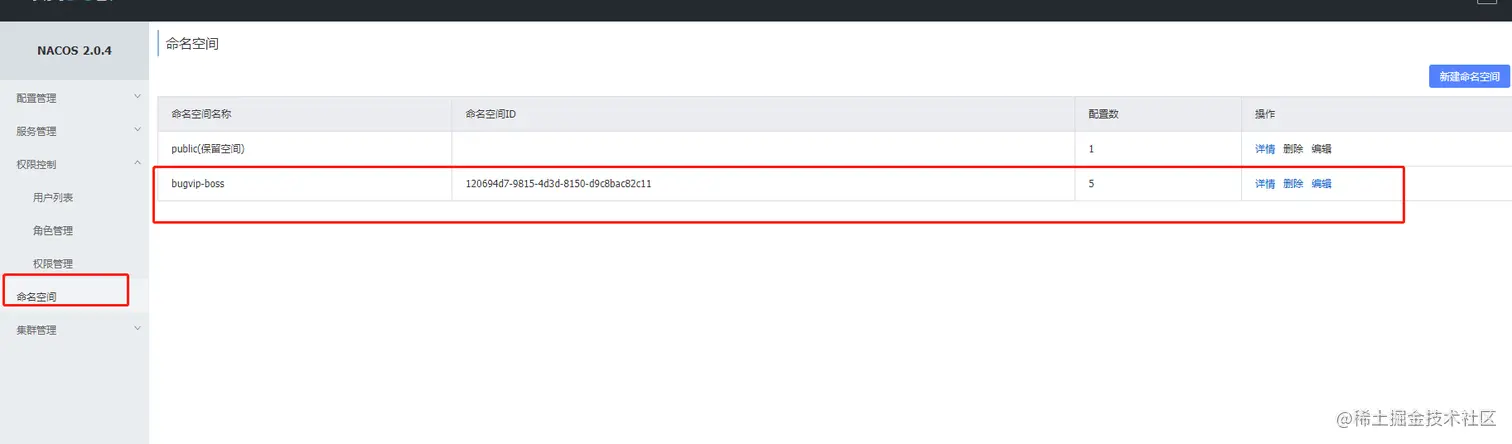Image resolution: width=1512 pixels, height=444 pixels.
Task: Click the public(保留空间) name cell
Action: pos(208,149)
